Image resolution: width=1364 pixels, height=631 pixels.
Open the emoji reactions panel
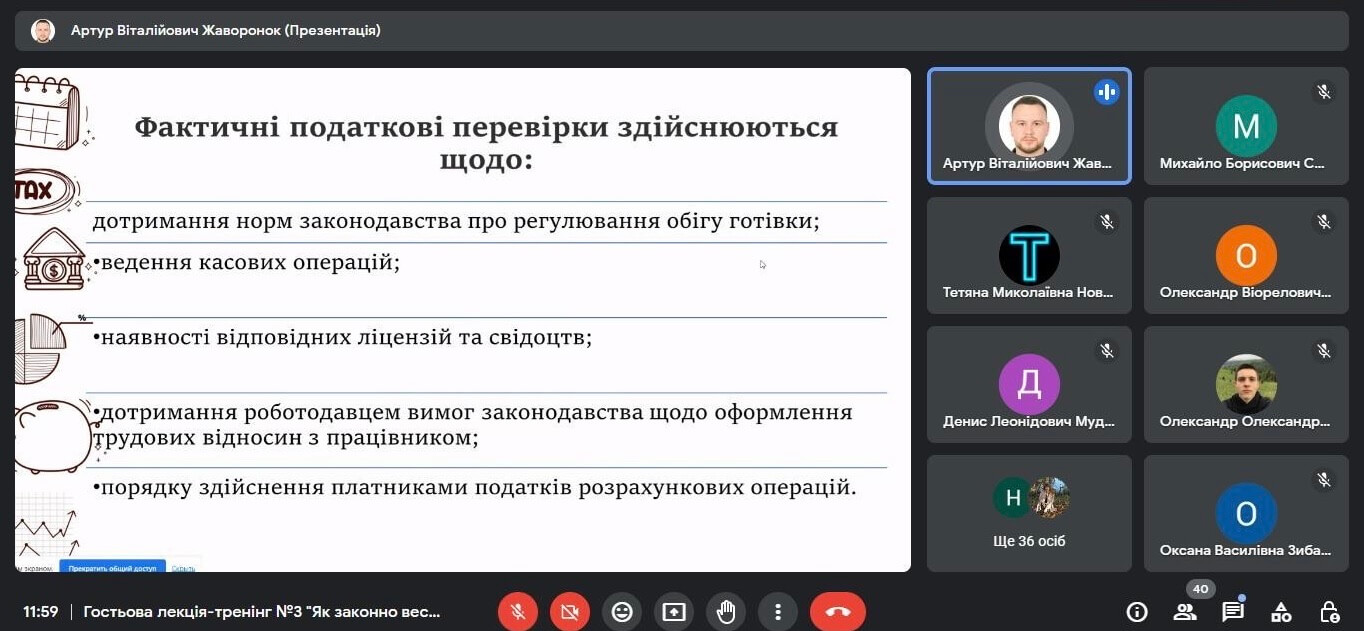622,612
